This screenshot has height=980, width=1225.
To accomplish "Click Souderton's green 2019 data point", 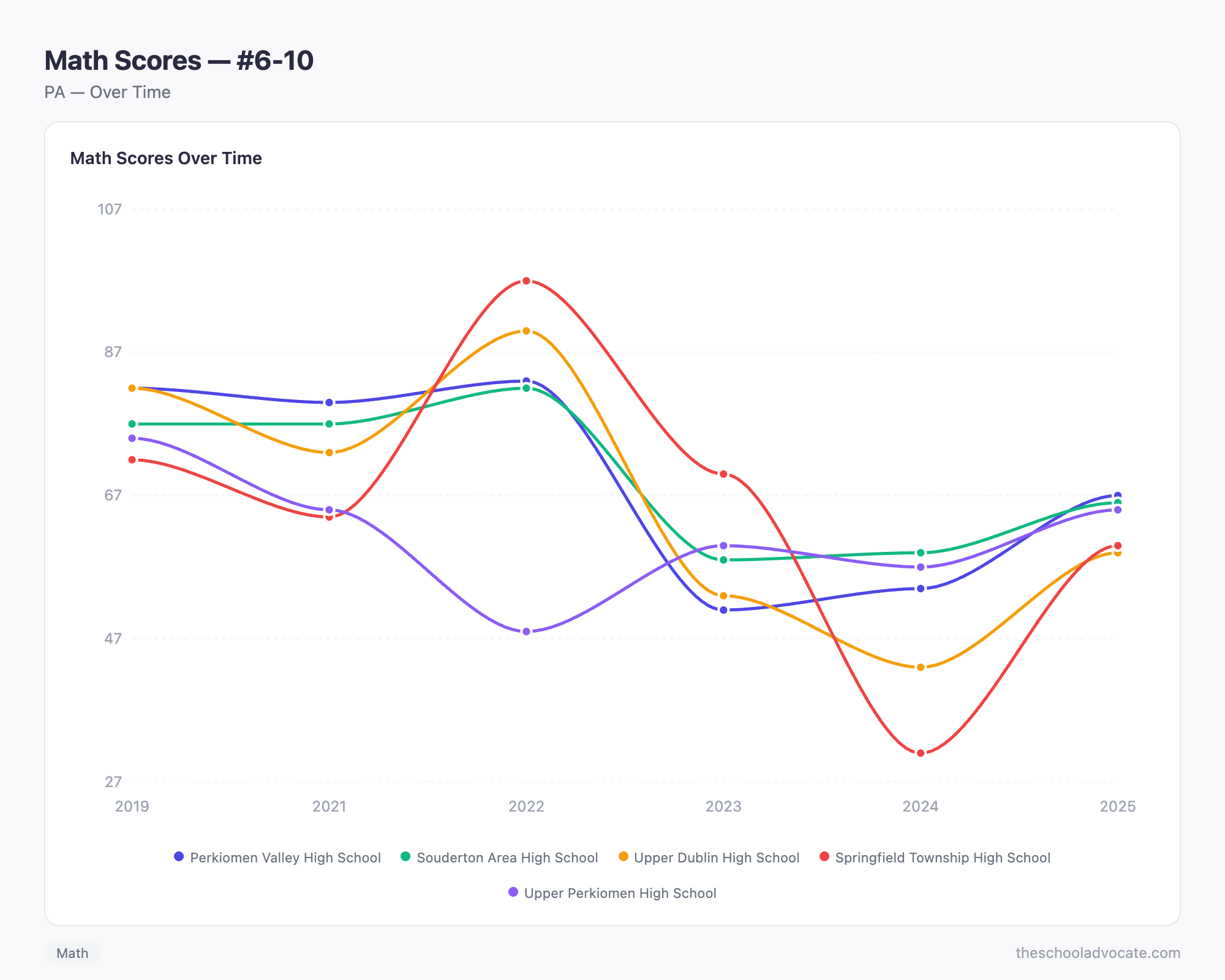I will [x=132, y=424].
